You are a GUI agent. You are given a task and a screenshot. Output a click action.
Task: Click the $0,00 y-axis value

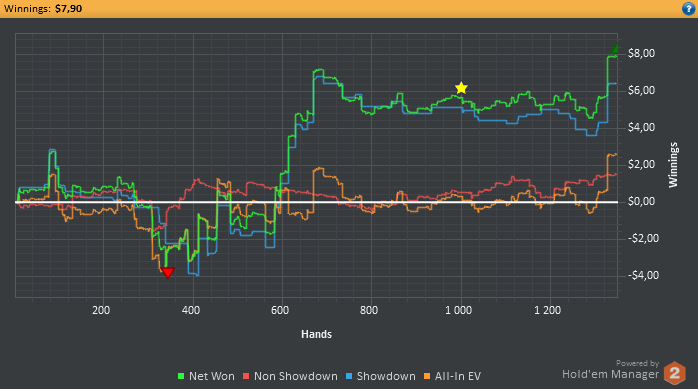point(641,202)
